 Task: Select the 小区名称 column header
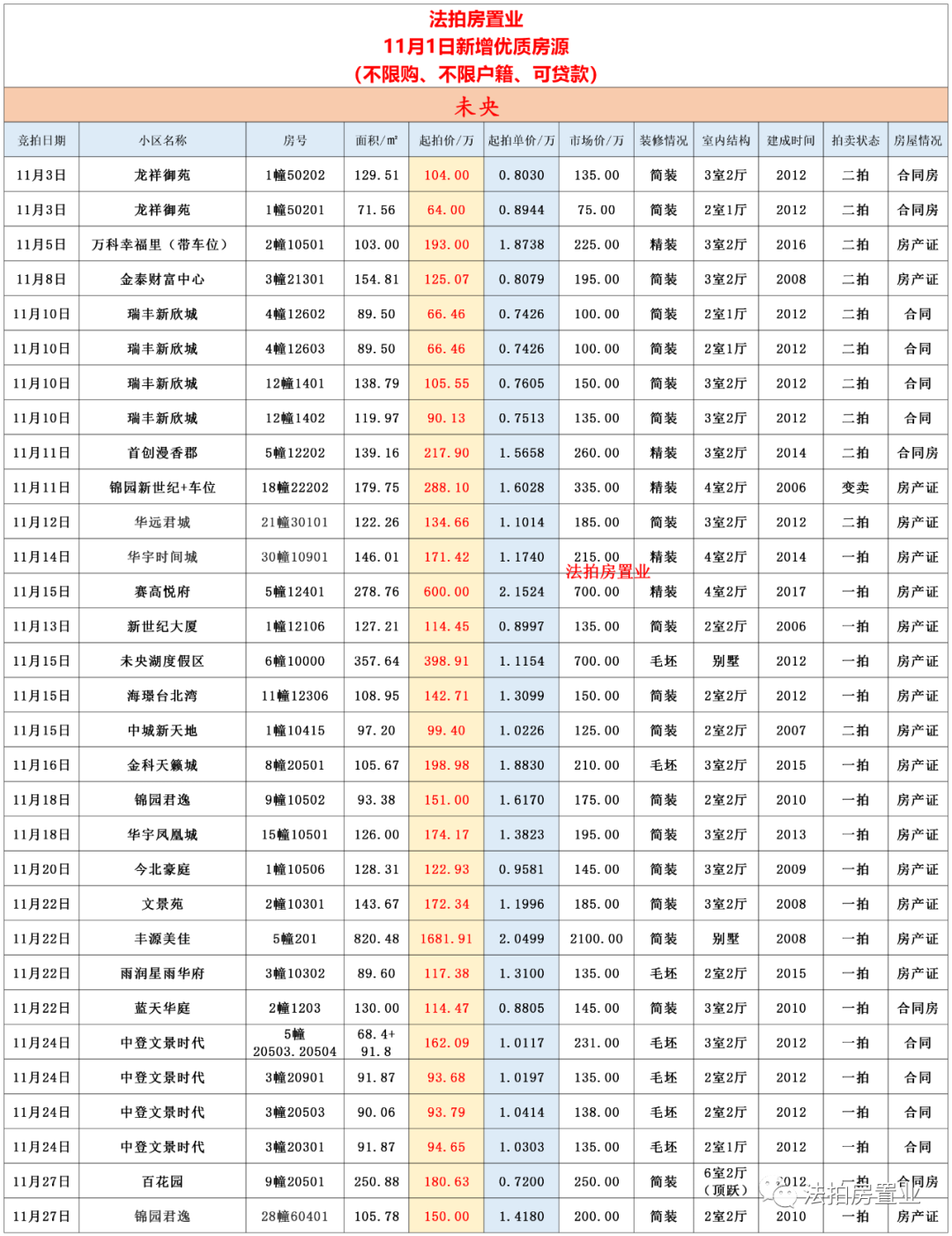162,140
